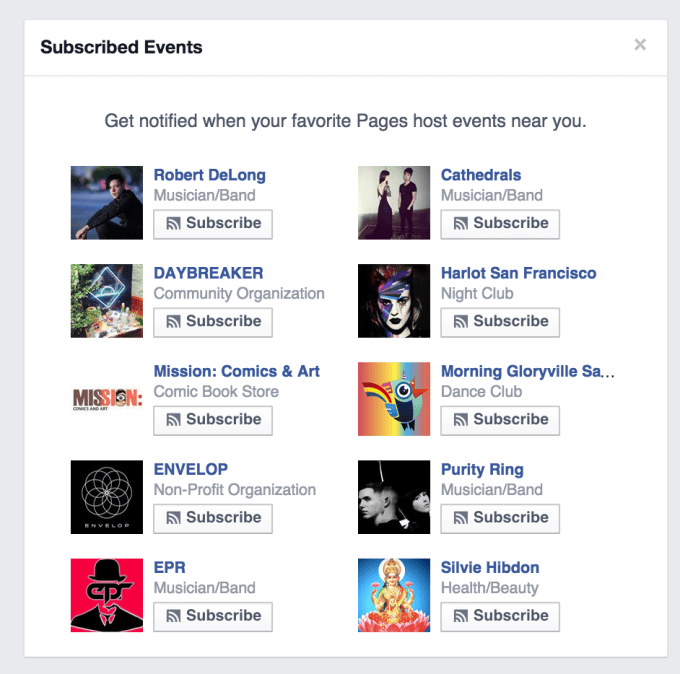This screenshot has height=674, width=680.
Task: Subscribe to DAYBREAKER events
Action: click(213, 322)
